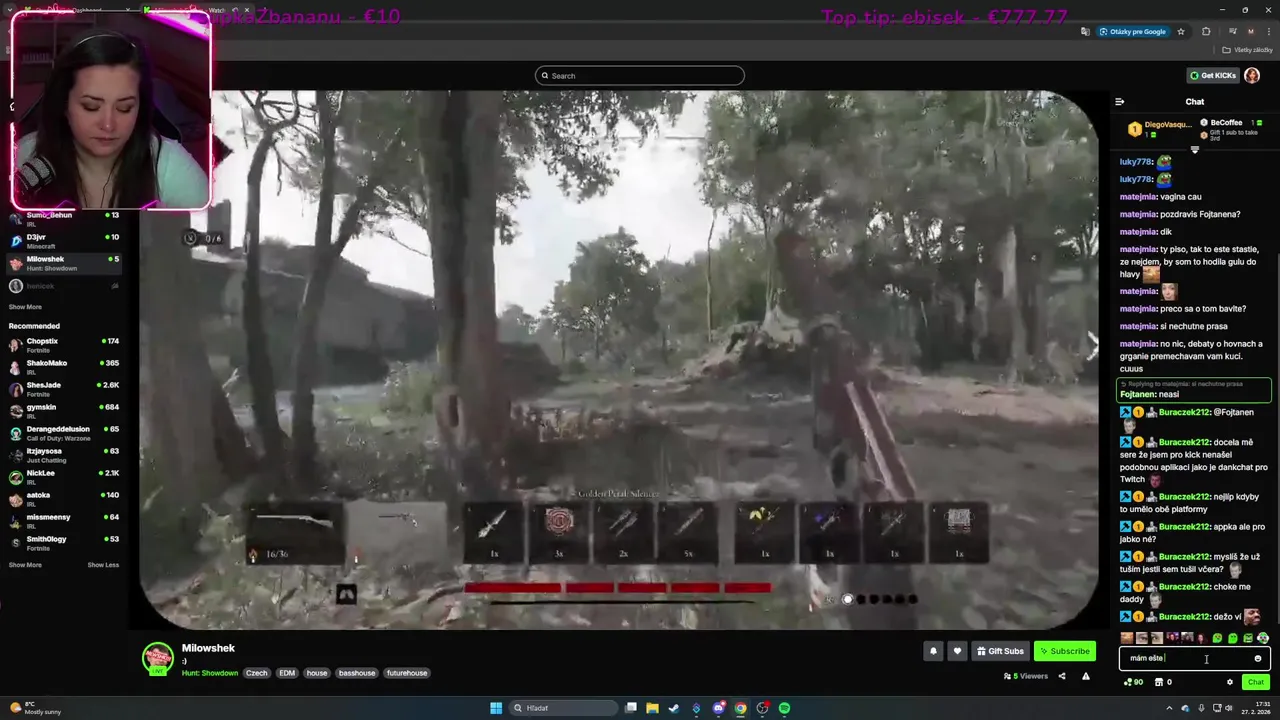Expand recommended list with Show More
The width and height of the screenshot is (1280, 720).
click(25, 565)
